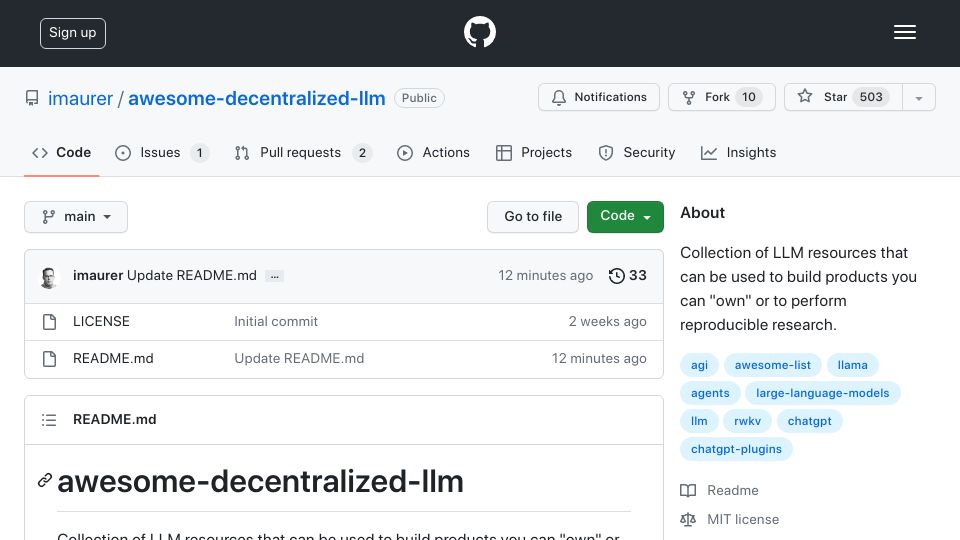Open the README.md file in file list
Viewport: 960px width, 540px height.
[x=113, y=358]
